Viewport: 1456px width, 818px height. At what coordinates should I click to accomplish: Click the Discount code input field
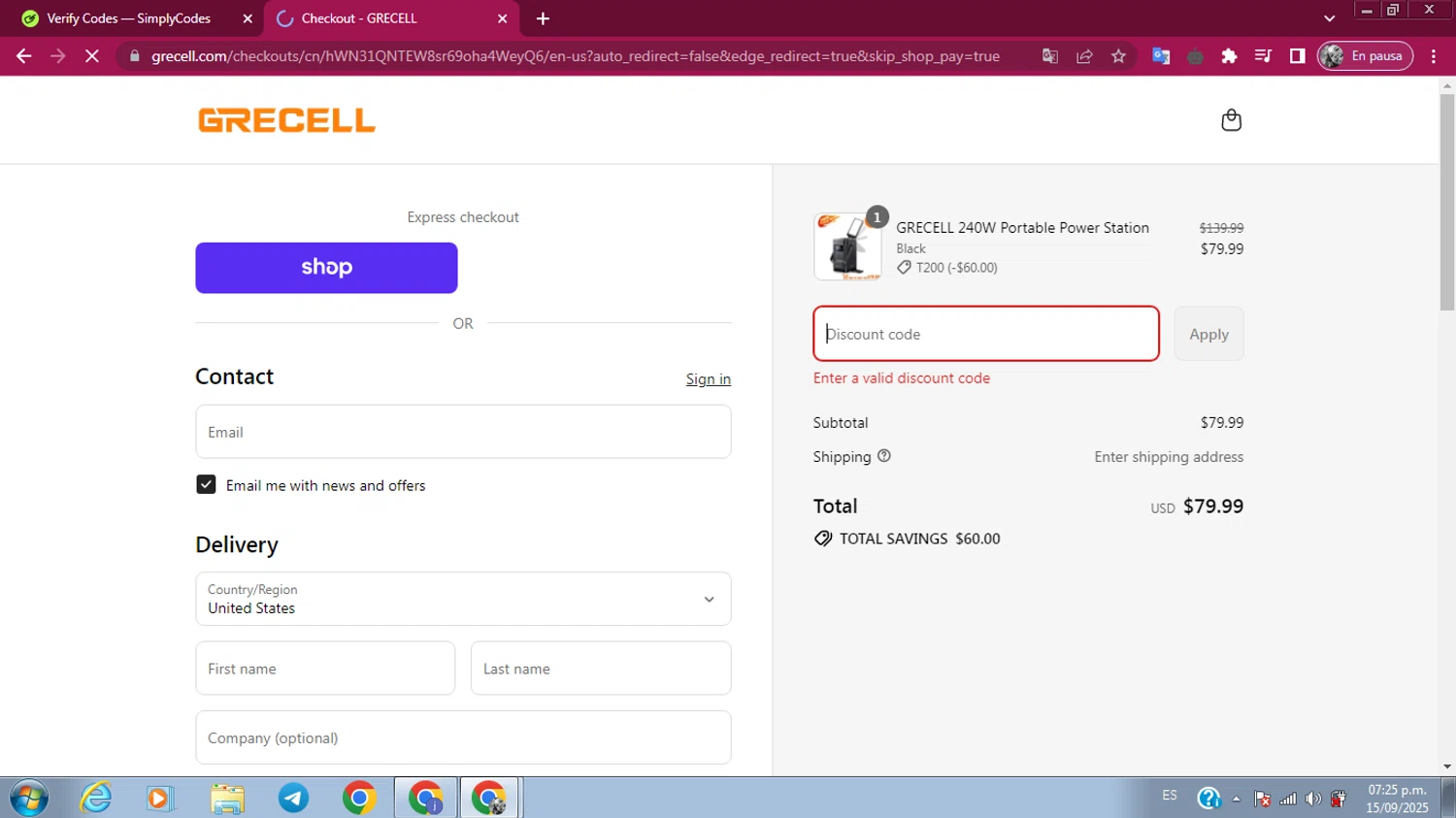pos(985,334)
